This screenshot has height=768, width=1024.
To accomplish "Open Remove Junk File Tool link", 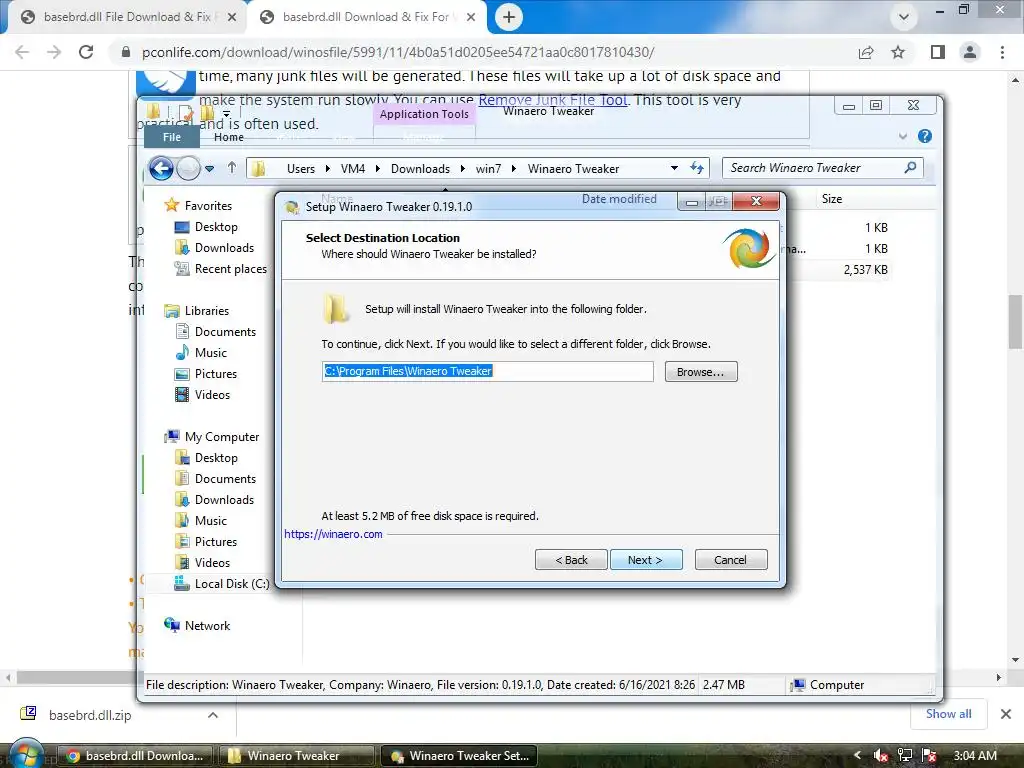I will (x=552, y=100).
